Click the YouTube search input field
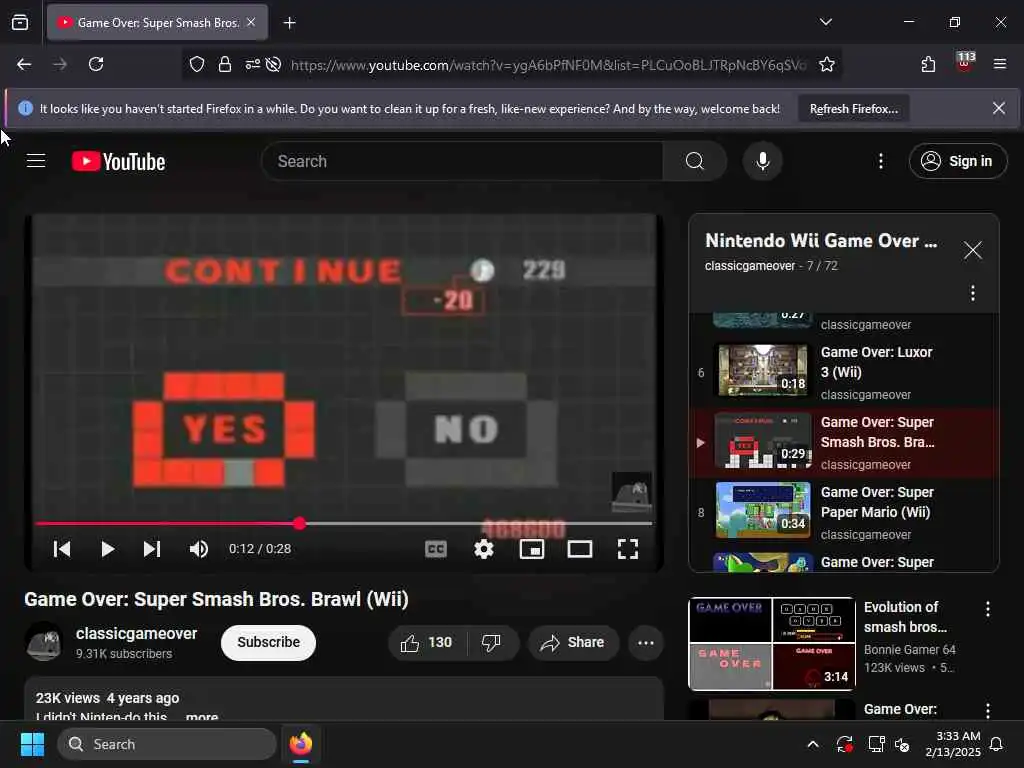Image resolution: width=1024 pixels, height=768 pixels. [462, 161]
